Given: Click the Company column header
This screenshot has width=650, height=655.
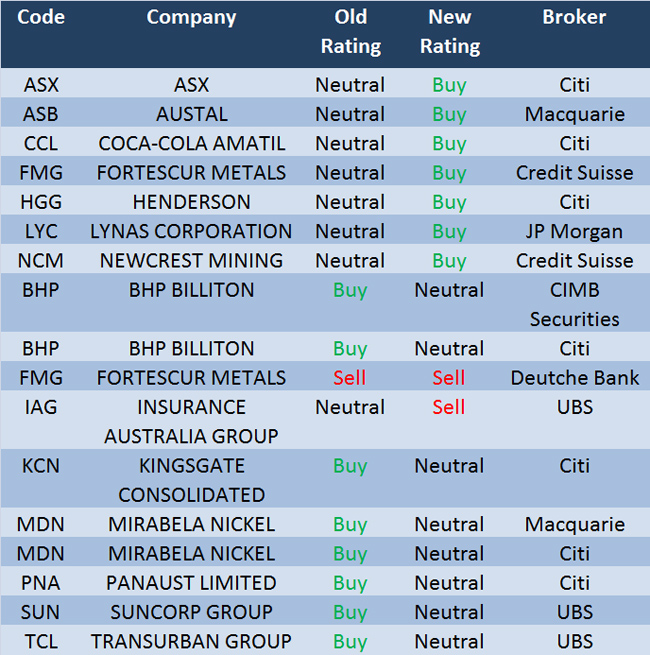Looking at the screenshot, I should (191, 17).
